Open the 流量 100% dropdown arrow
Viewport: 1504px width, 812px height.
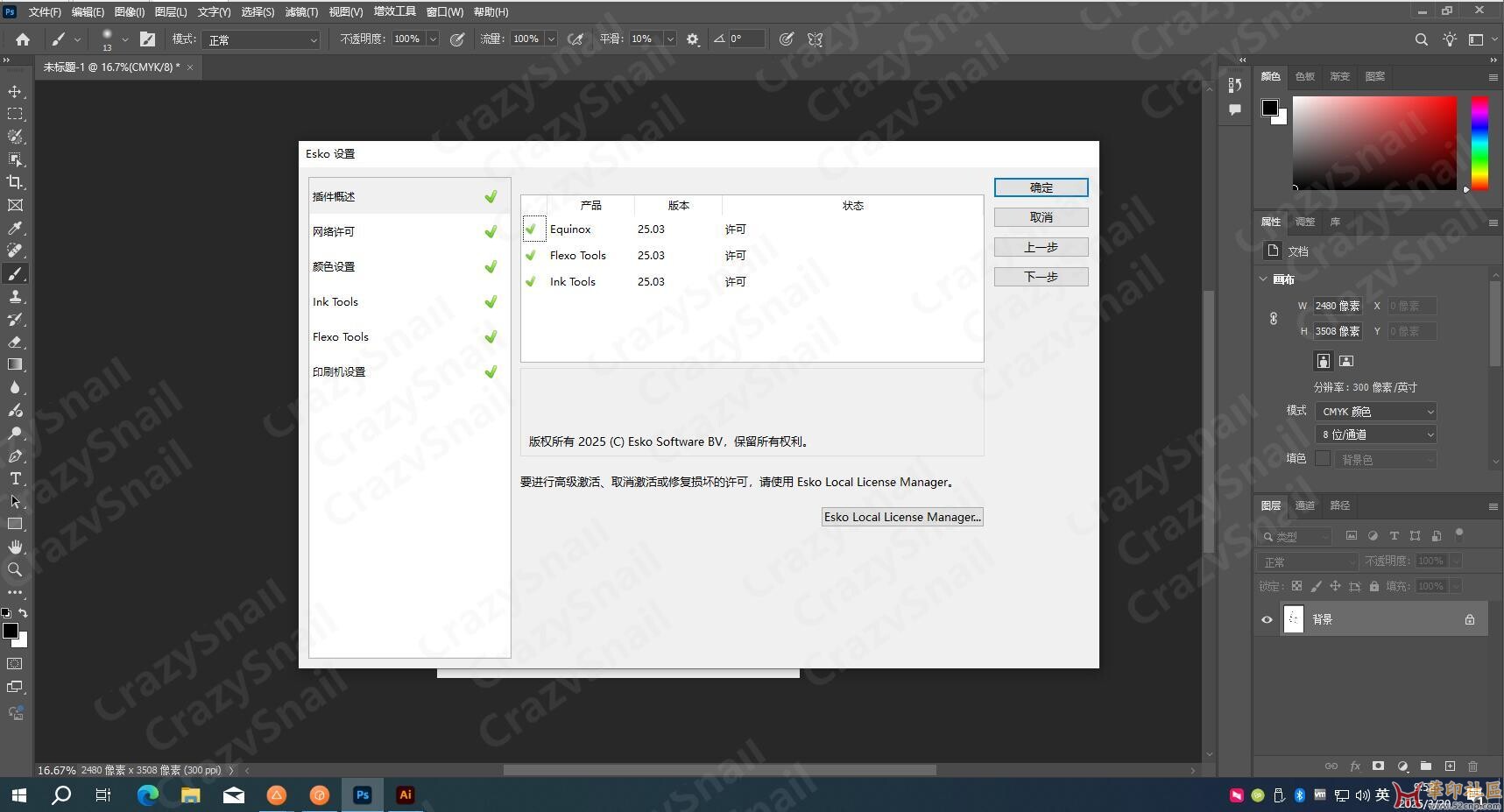point(551,39)
